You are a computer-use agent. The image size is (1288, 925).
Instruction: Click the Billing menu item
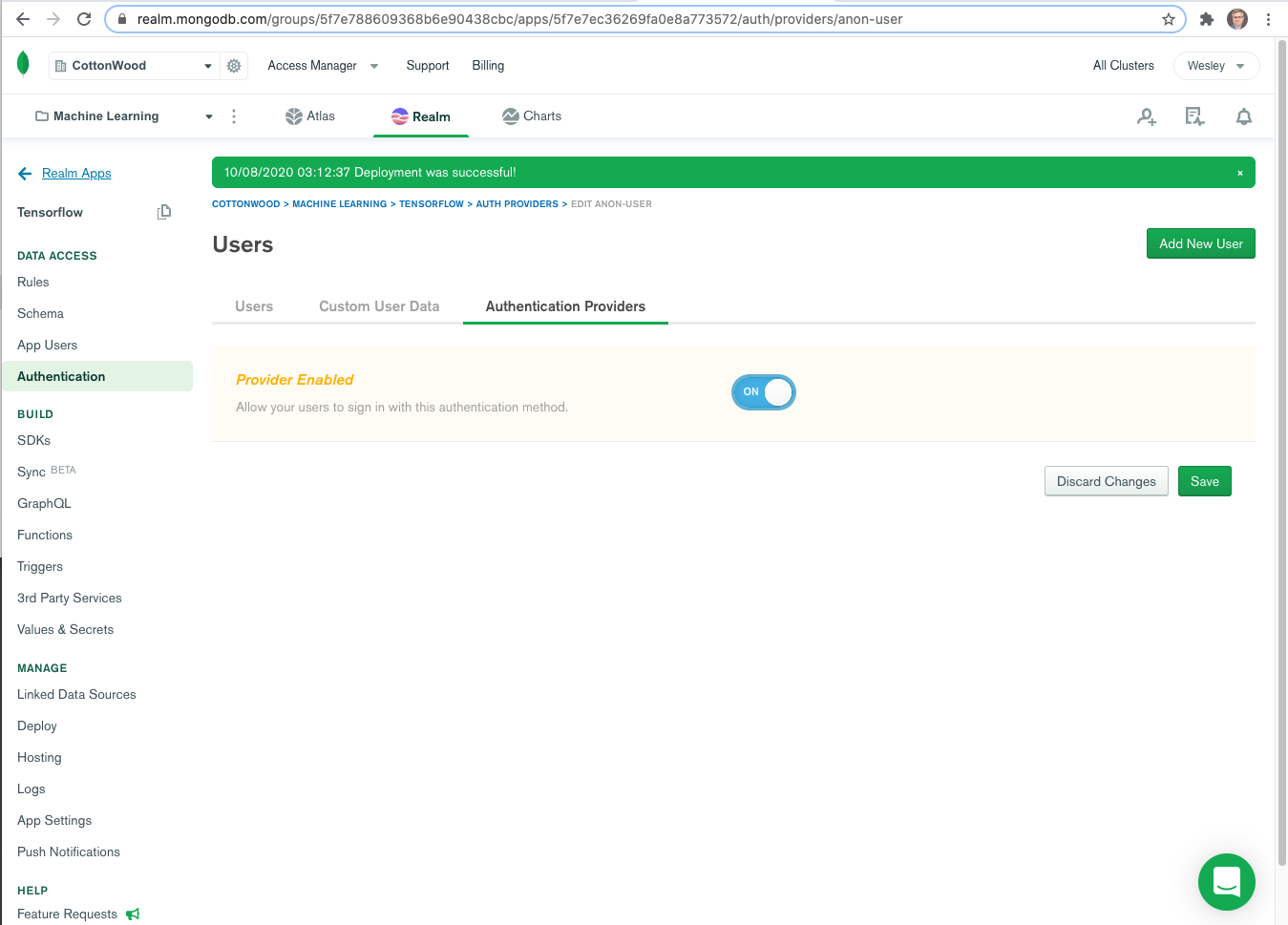click(x=488, y=66)
